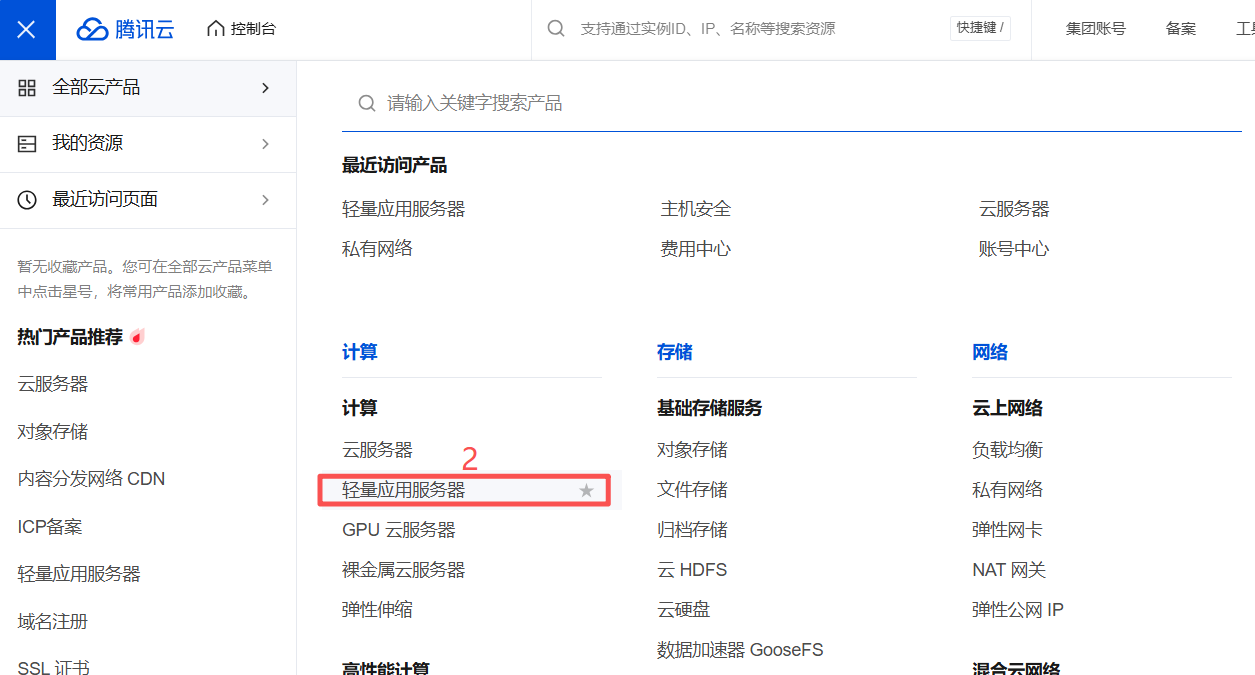This screenshot has width=1255, height=675.
Task: Click the 最近访问页面 clock icon
Action: (27, 200)
